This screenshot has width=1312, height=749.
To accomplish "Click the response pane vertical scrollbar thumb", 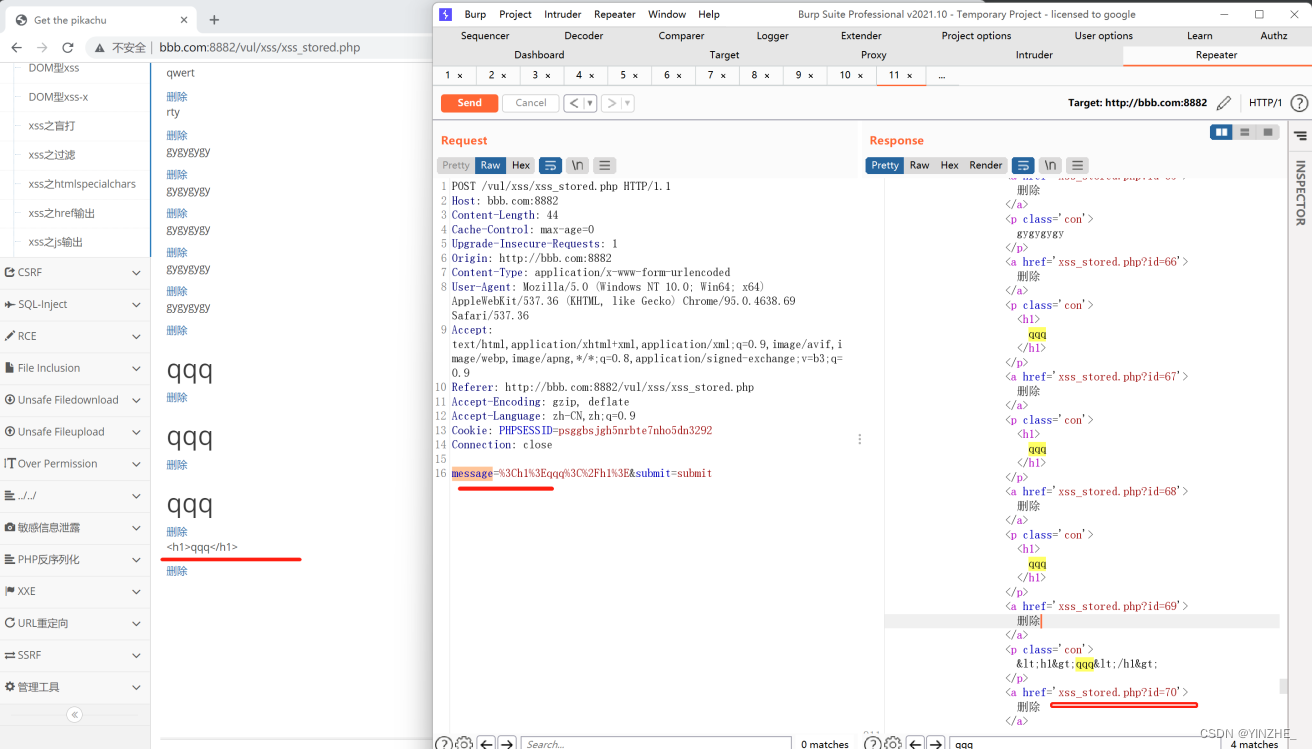I will (x=1283, y=686).
